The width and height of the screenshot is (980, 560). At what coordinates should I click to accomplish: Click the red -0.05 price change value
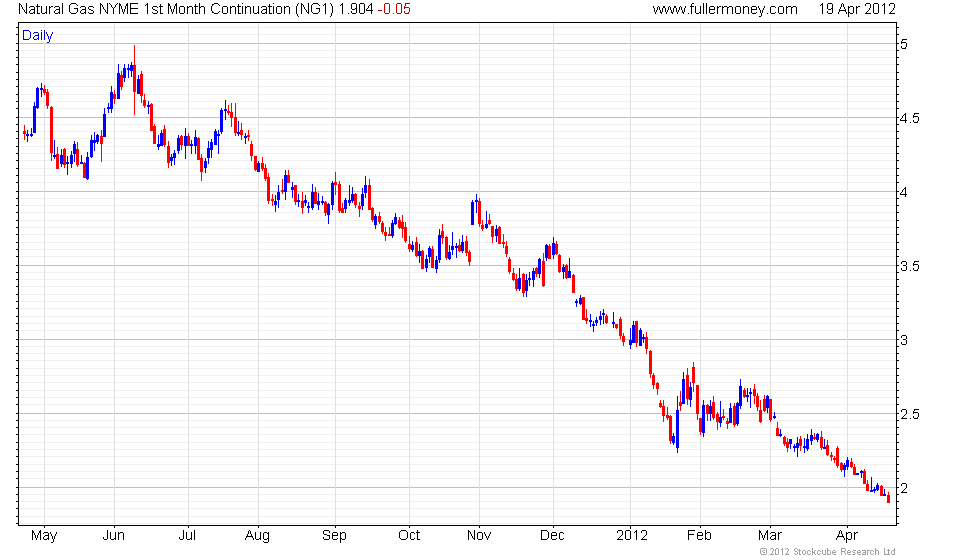(x=394, y=9)
